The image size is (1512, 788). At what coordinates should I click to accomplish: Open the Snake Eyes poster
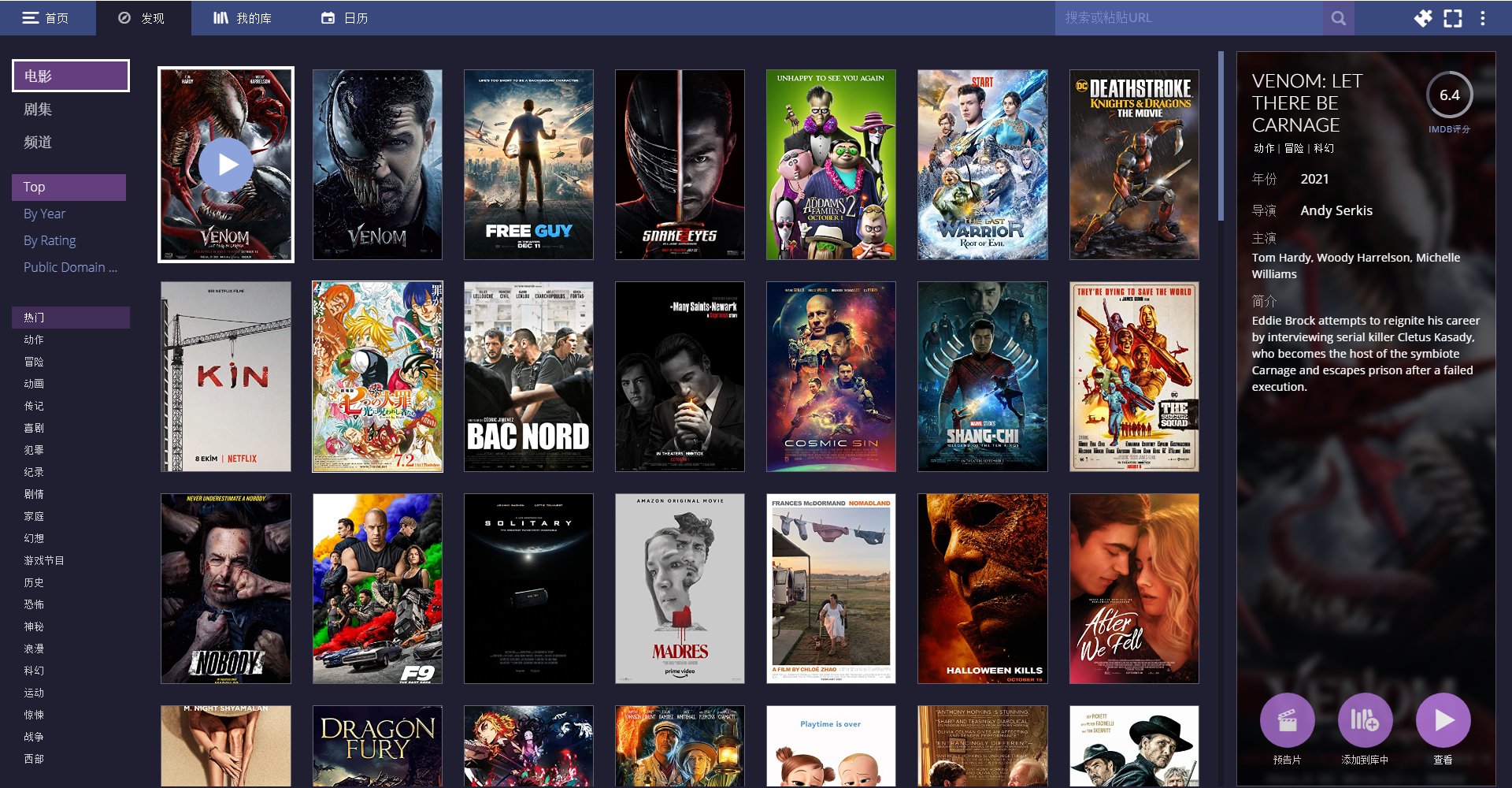pyautogui.click(x=680, y=165)
